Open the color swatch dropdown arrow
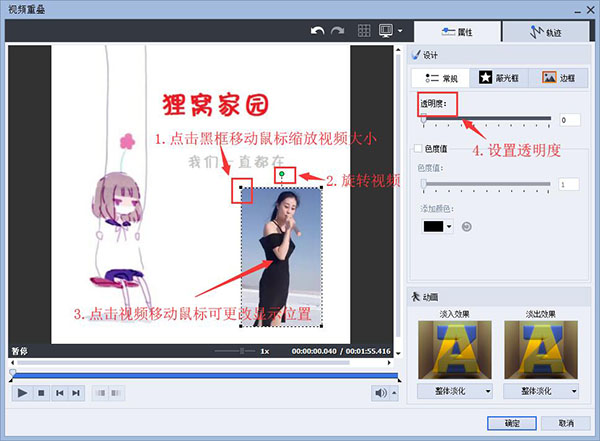Image resolution: width=600 pixels, height=441 pixels. pos(449,226)
